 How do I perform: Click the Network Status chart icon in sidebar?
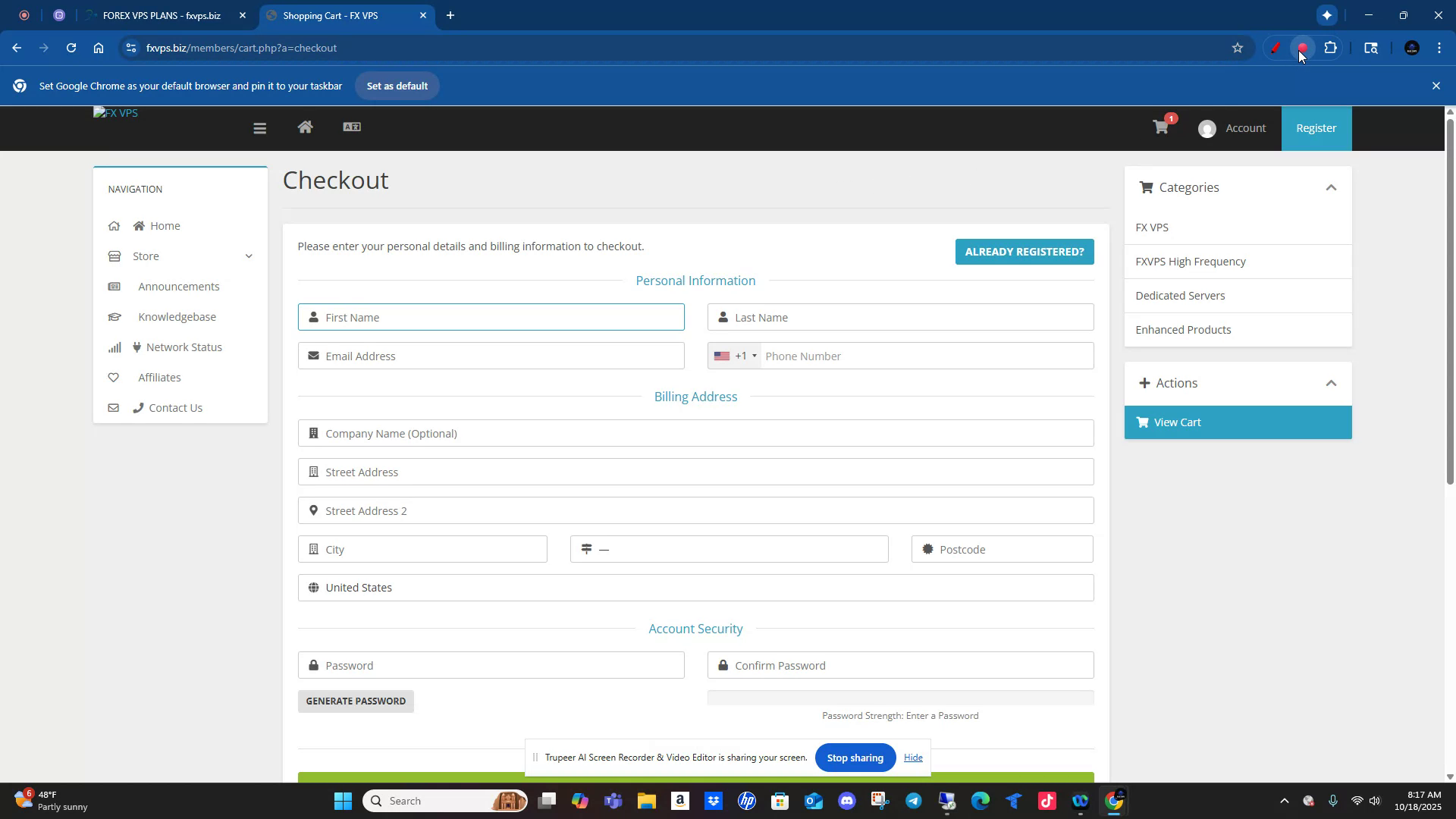(115, 347)
